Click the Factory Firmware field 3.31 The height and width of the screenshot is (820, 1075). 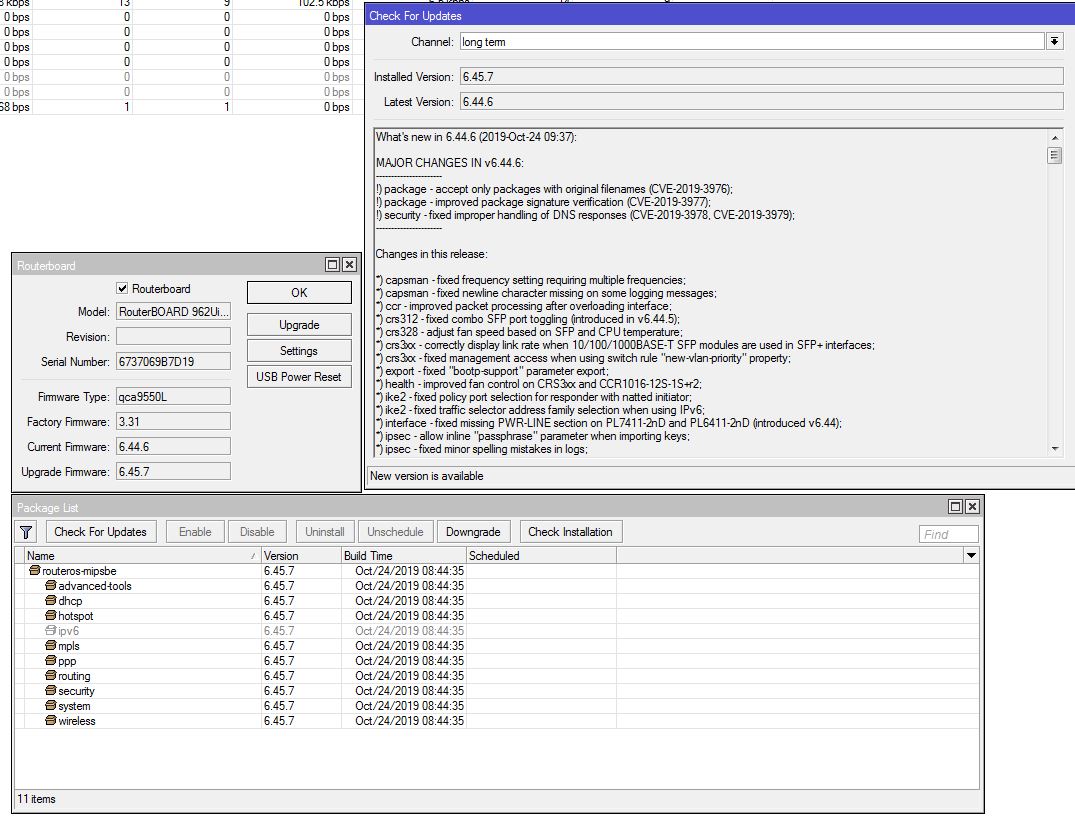tap(173, 422)
